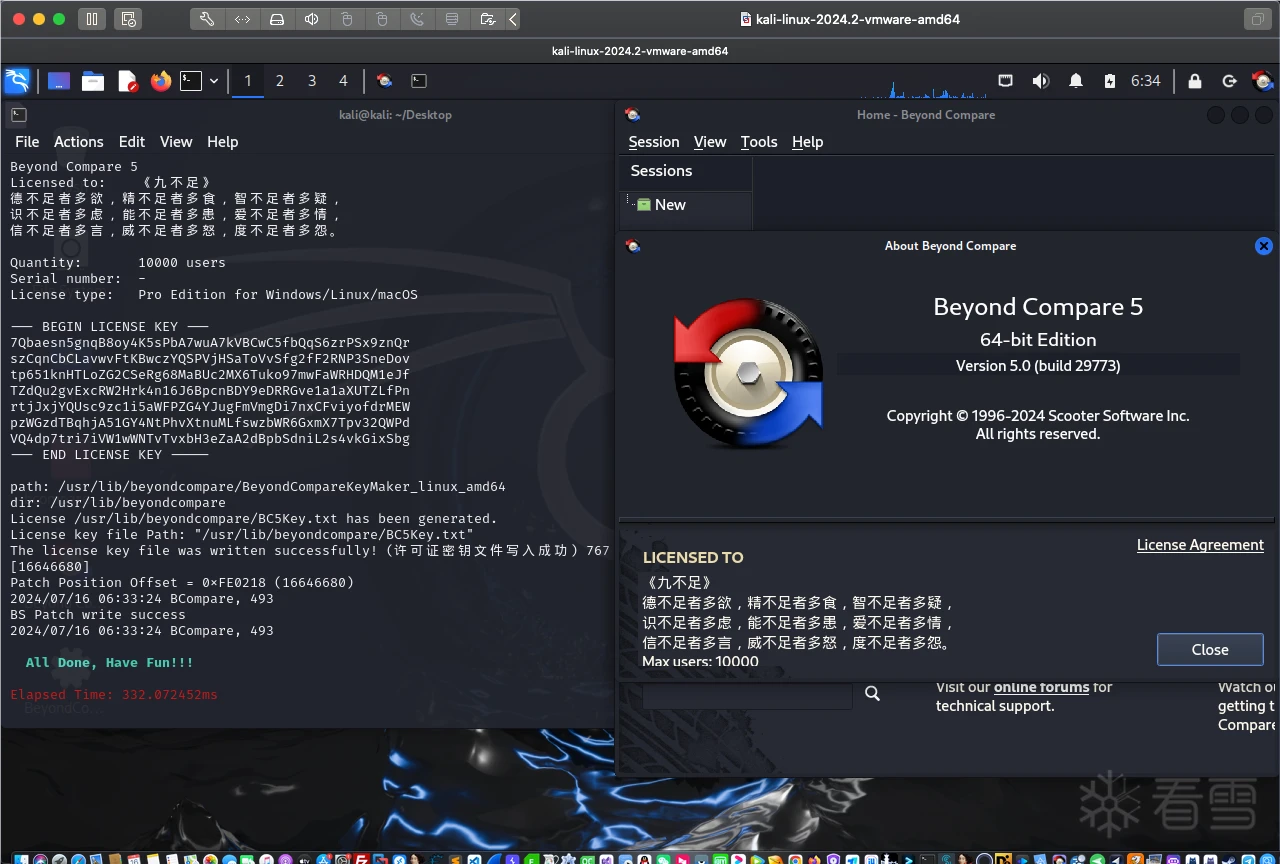The height and width of the screenshot is (864, 1280).
Task: Click the Version 5.0 (build 29773) text
Action: point(1038,366)
